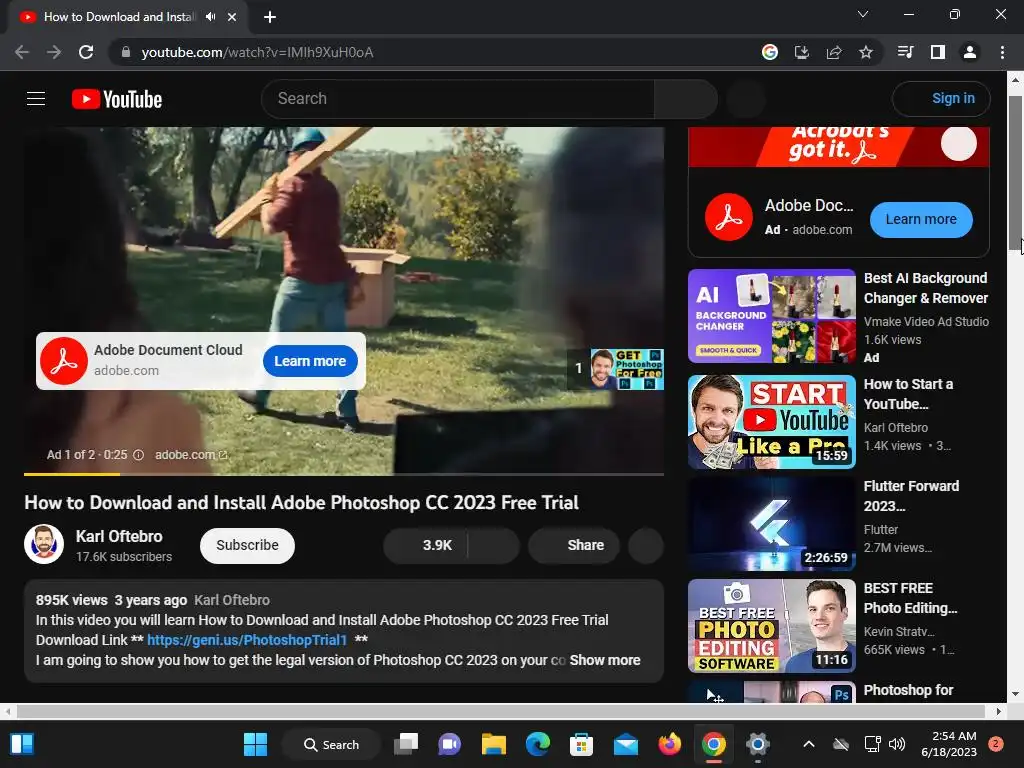View site info via padlock icon
1024x768 pixels.
point(126,52)
